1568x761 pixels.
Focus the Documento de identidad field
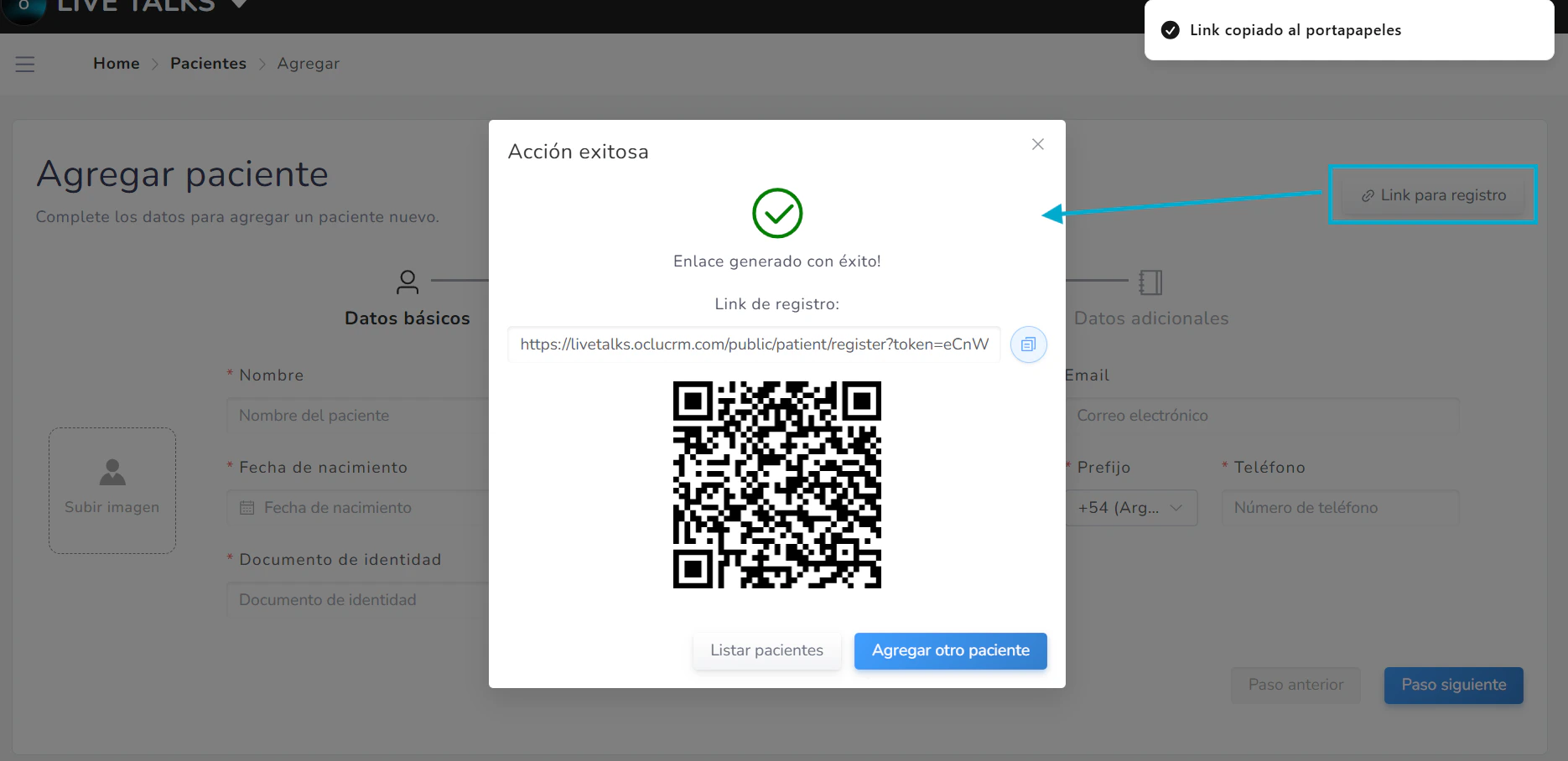click(358, 600)
